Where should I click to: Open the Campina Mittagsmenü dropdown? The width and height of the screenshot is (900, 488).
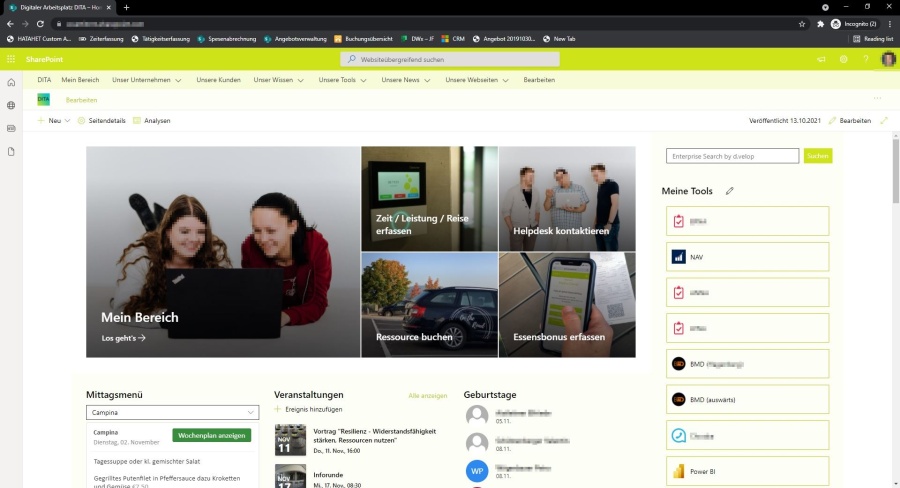click(x=172, y=412)
